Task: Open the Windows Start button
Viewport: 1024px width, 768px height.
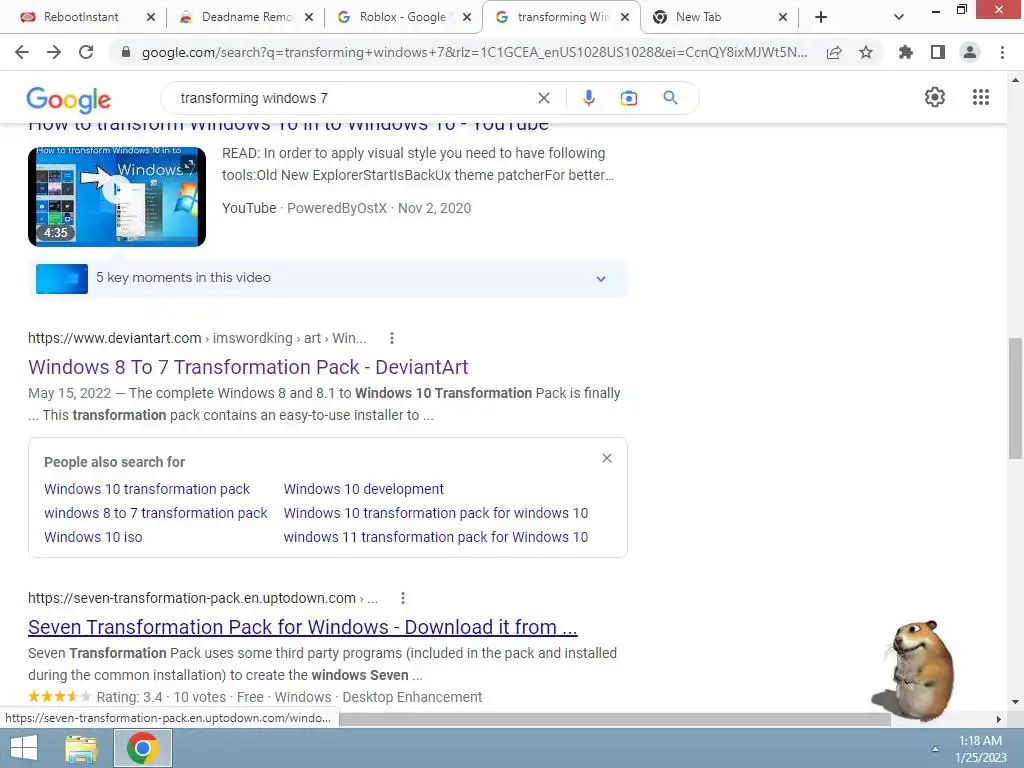Action: (24, 748)
